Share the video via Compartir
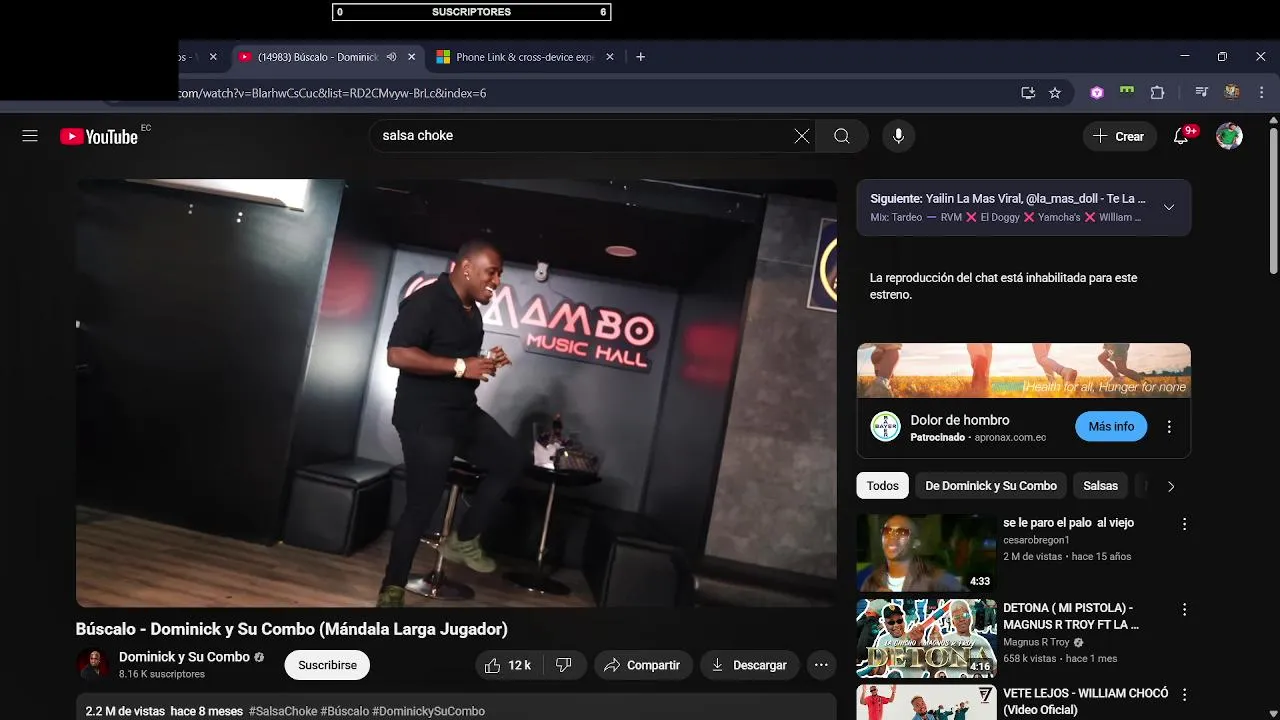1280x720 pixels. click(x=643, y=665)
